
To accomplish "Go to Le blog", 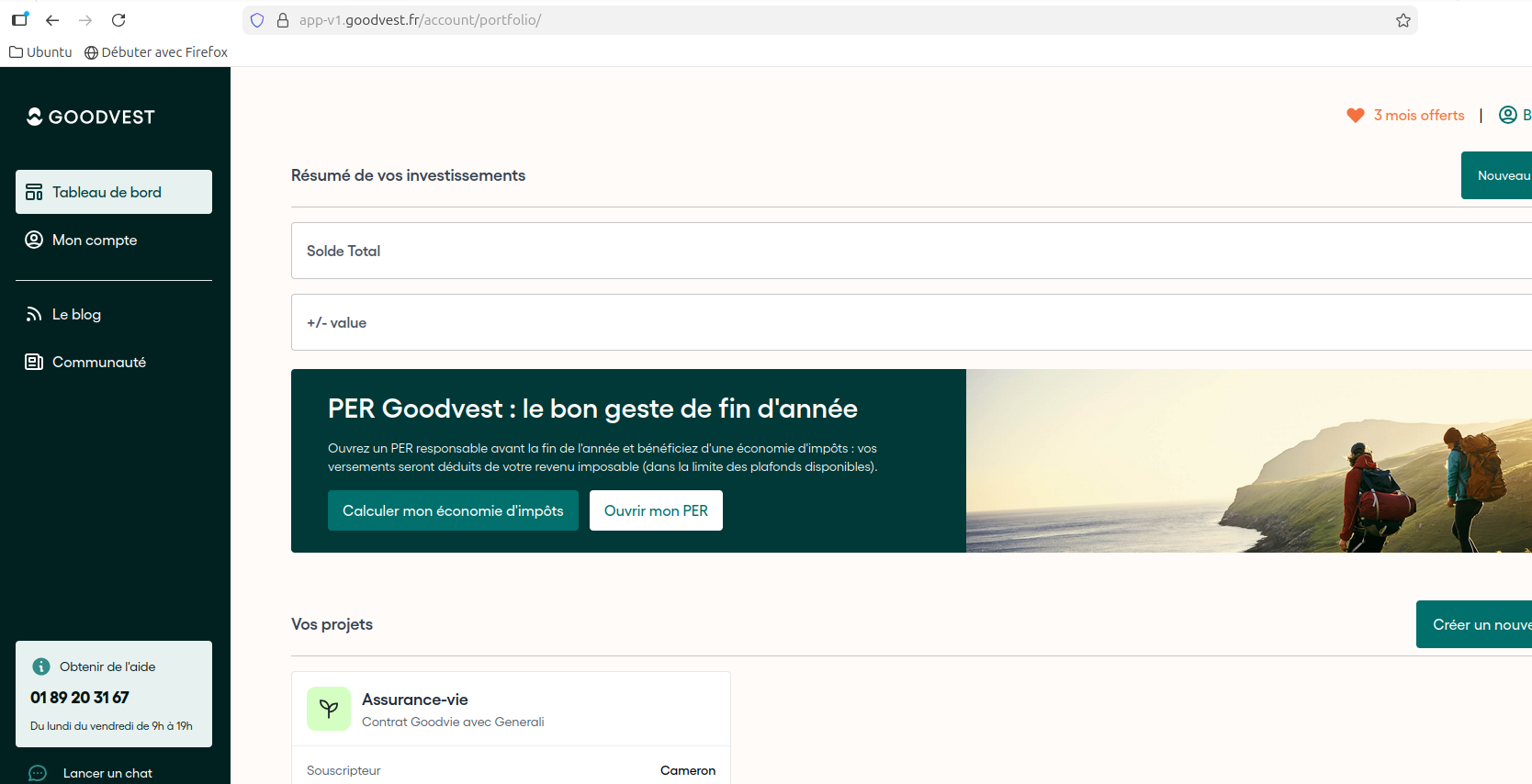I will [x=76, y=314].
